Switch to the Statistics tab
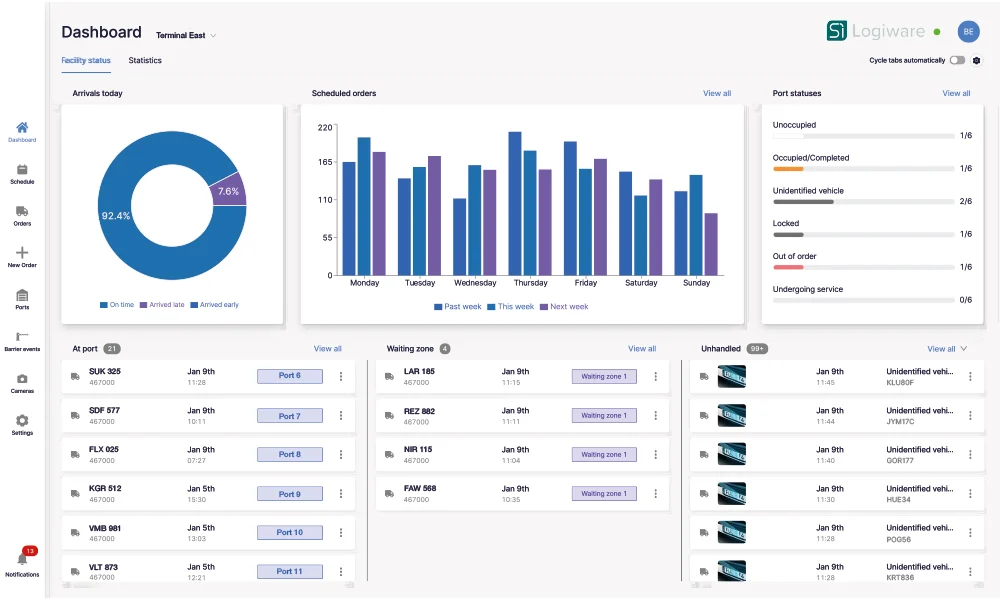 point(145,61)
